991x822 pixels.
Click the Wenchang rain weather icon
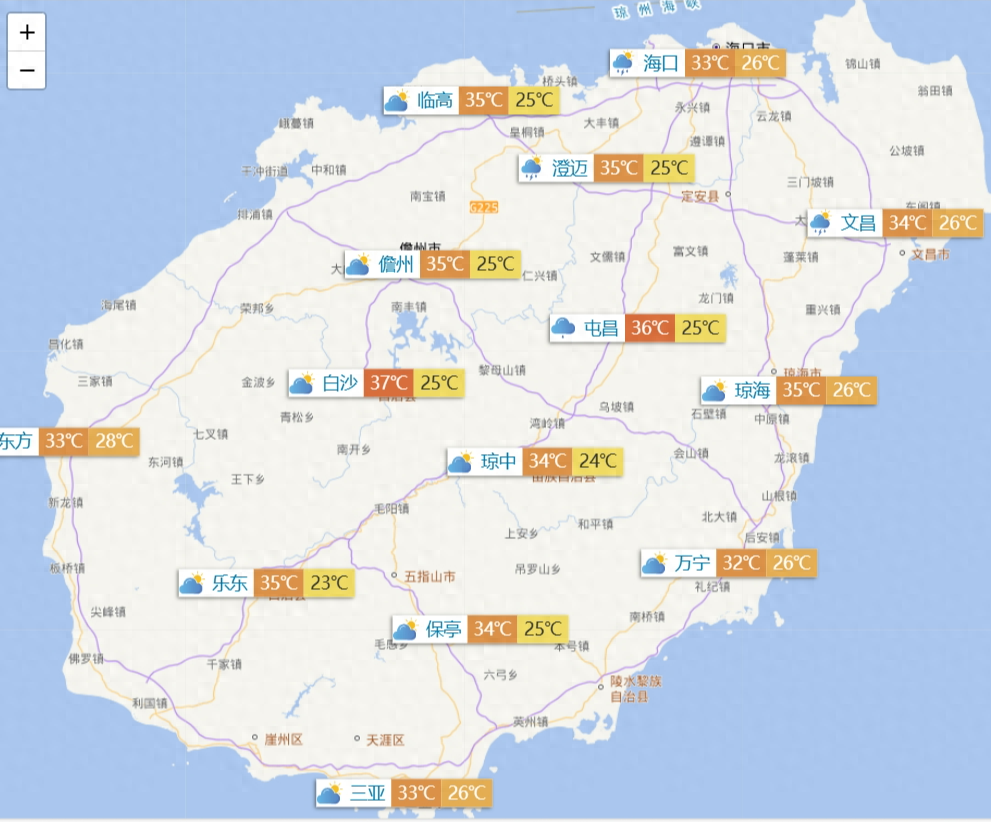point(821,223)
